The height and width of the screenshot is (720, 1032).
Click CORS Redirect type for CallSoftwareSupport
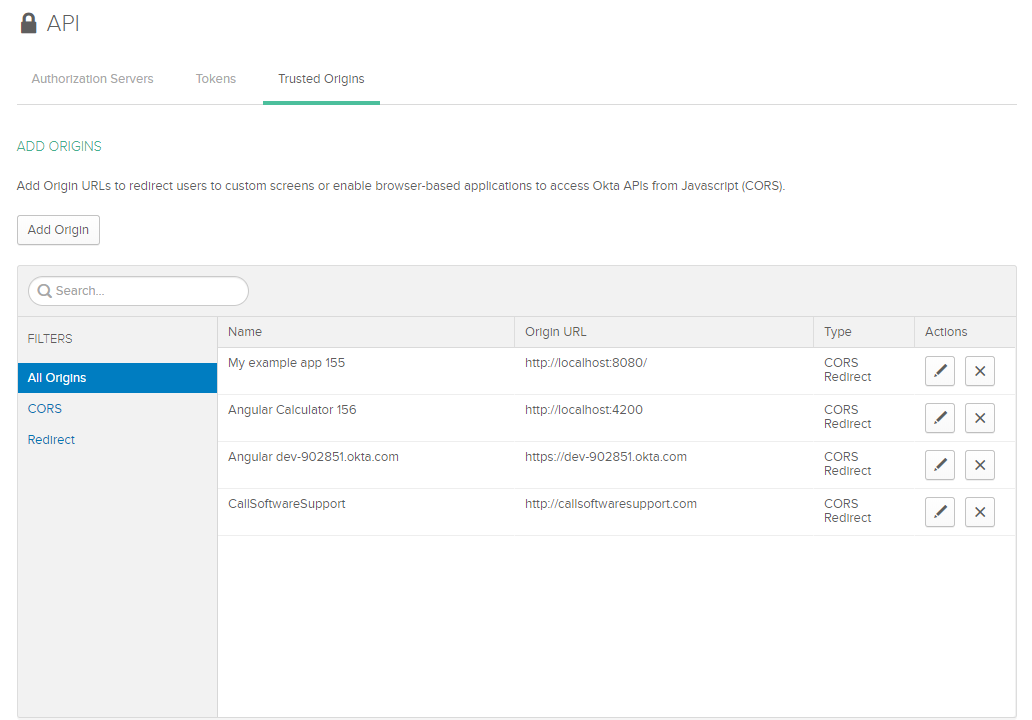(848, 511)
